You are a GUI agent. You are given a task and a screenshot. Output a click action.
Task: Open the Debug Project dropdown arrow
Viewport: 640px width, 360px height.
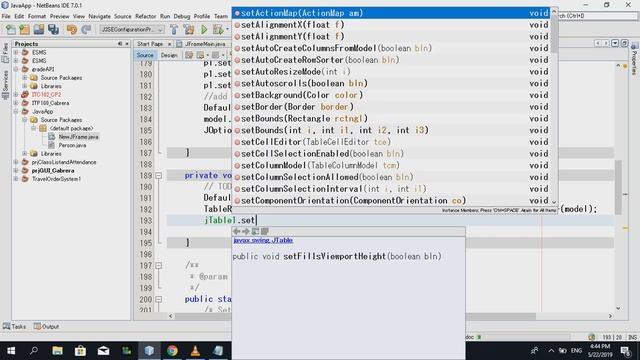[x=227, y=29]
